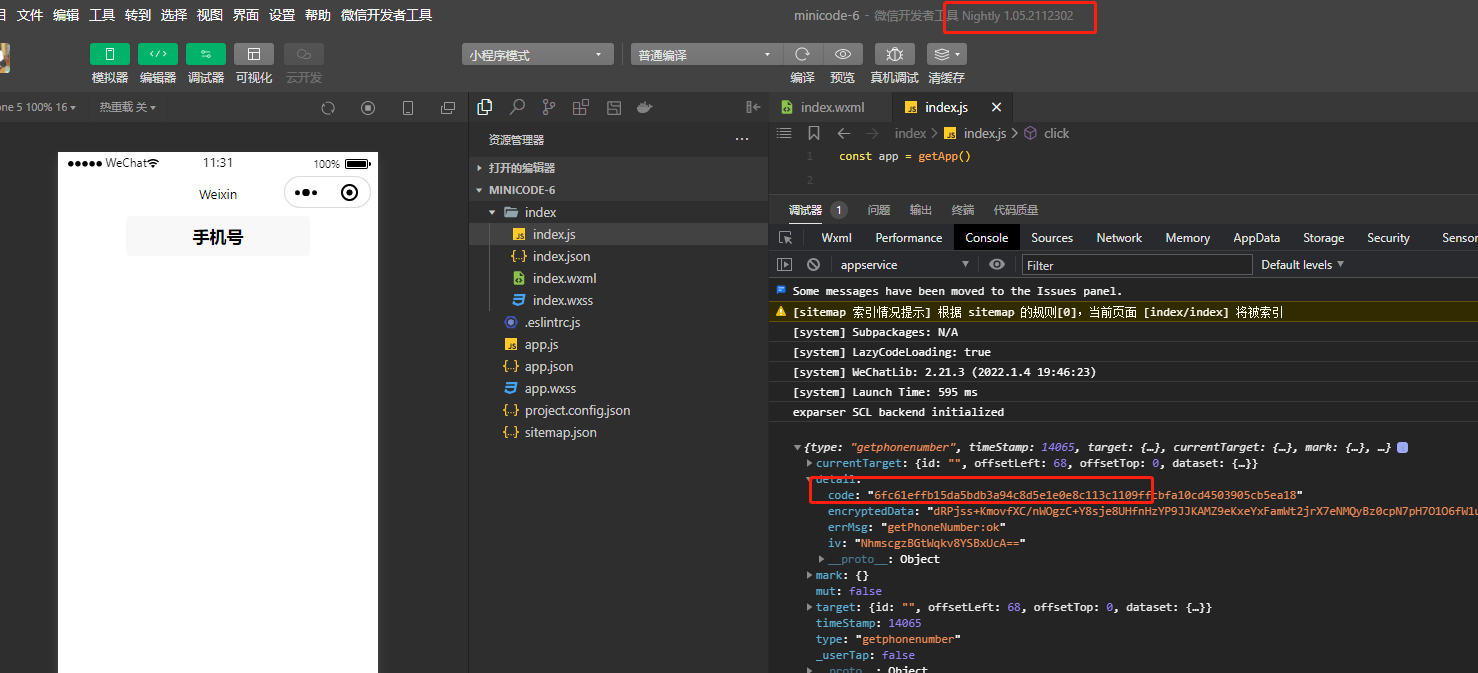Click the clear console icon
The height and width of the screenshot is (673, 1478).
point(814,265)
